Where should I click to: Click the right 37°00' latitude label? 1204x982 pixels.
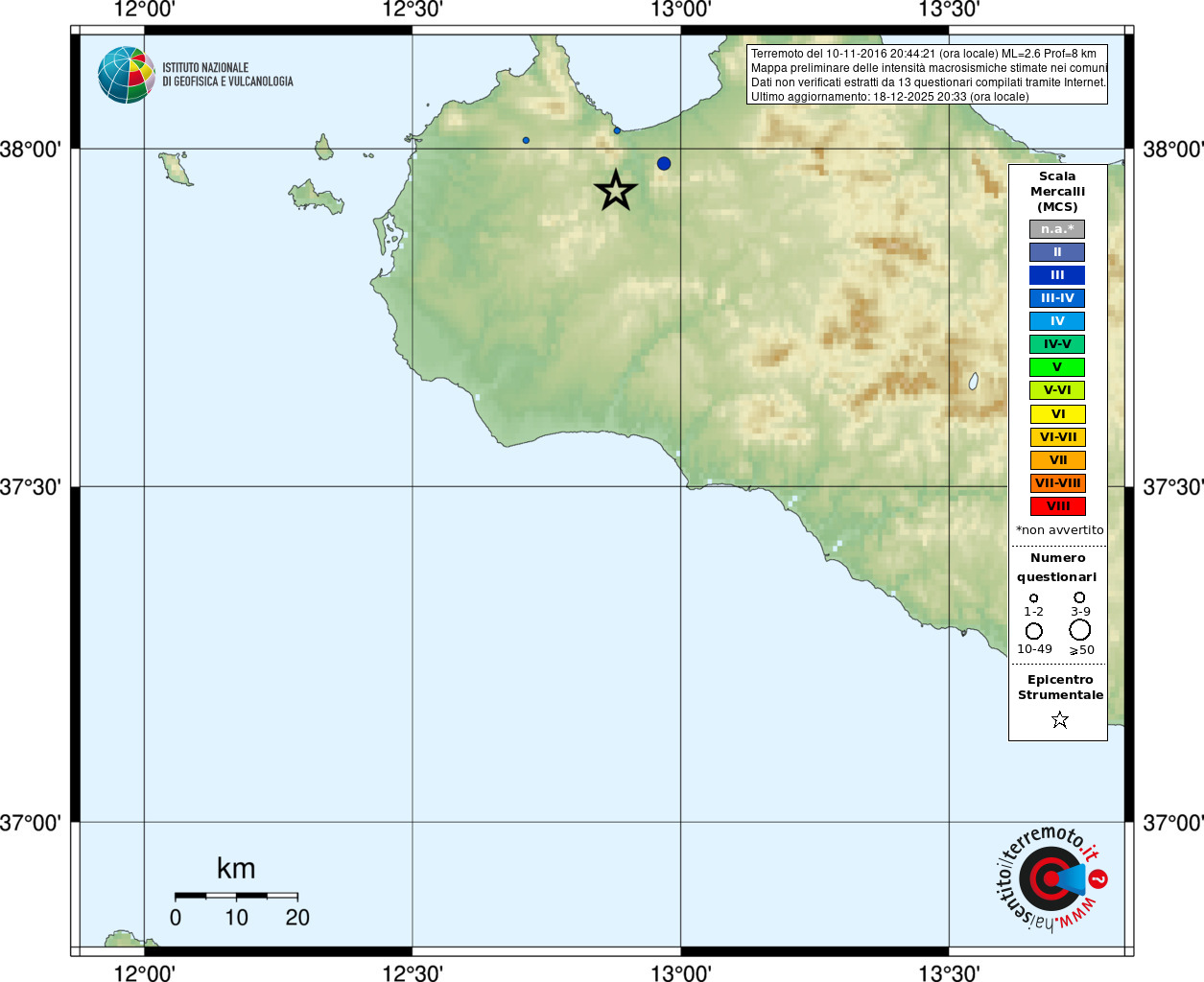[1172, 822]
